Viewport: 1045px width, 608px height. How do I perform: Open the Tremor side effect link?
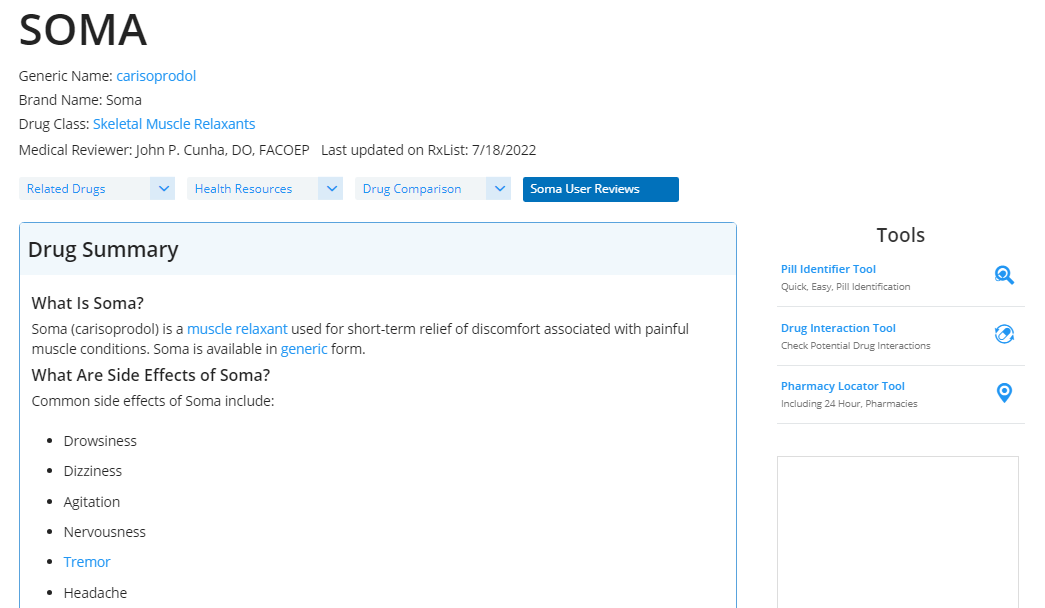coord(87,562)
